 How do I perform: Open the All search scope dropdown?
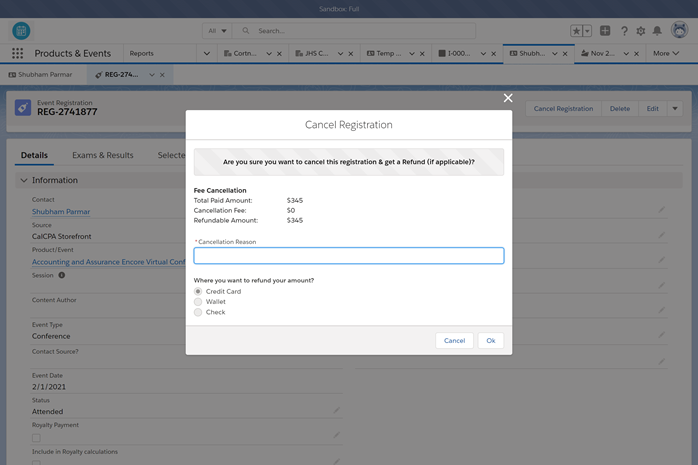(x=216, y=31)
